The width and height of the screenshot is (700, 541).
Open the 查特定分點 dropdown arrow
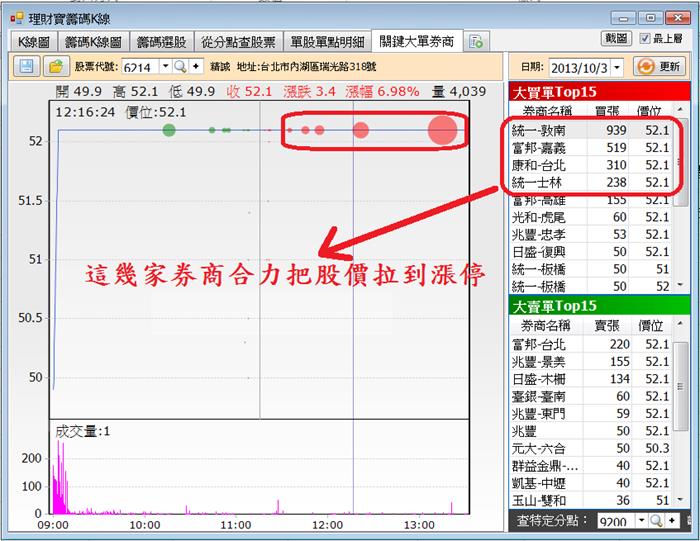click(x=642, y=520)
